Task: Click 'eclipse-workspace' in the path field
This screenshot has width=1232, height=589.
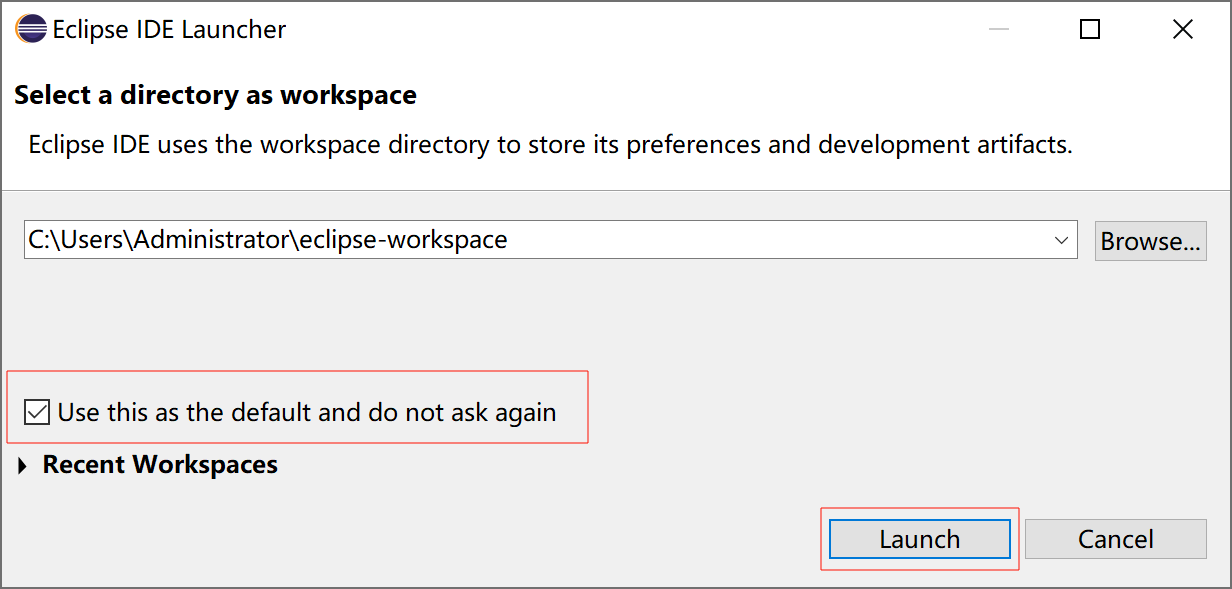Action: point(403,240)
